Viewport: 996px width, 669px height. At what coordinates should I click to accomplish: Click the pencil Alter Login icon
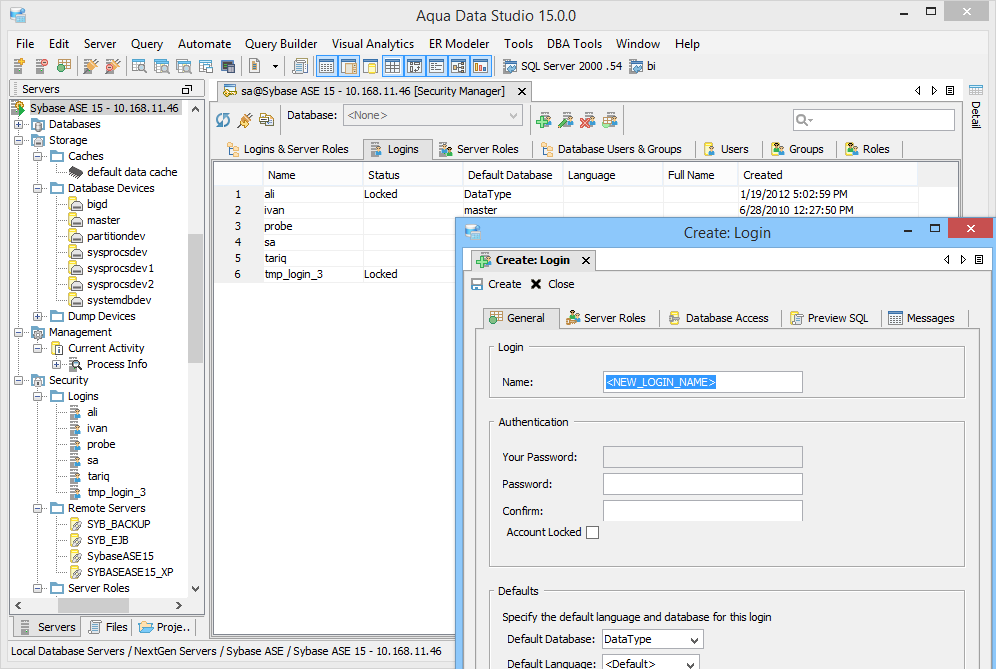(x=565, y=120)
